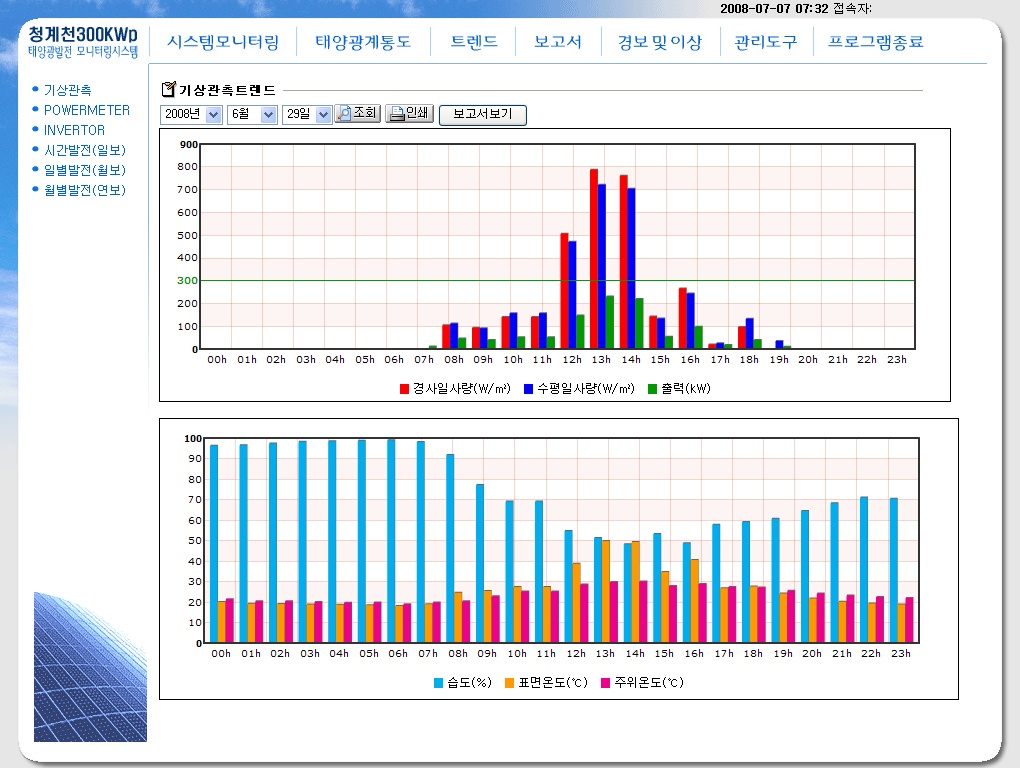Image resolution: width=1020 pixels, height=768 pixels.
Task: Click the bullet icon beside POWERMETER
Action: click(36, 110)
